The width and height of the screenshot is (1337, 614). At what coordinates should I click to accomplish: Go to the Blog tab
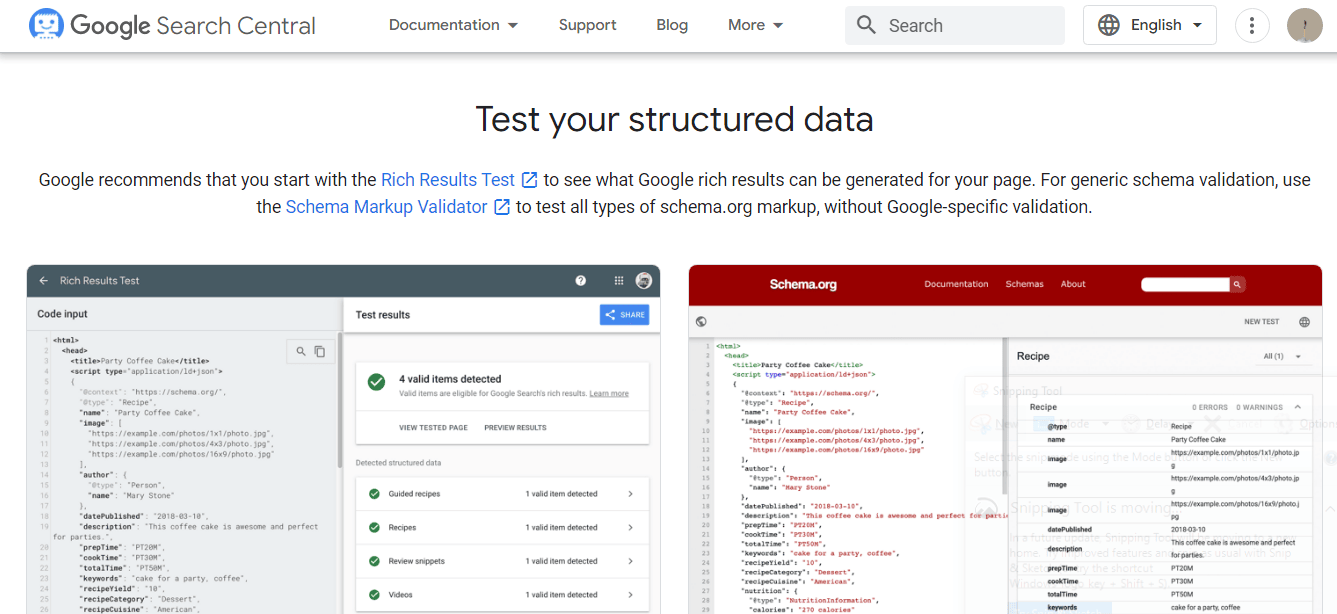[x=672, y=25]
